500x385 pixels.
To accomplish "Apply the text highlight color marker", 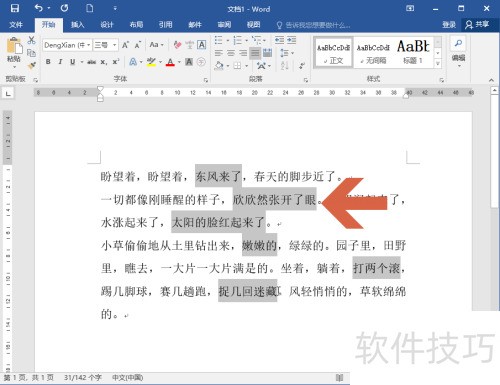I will [151, 62].
